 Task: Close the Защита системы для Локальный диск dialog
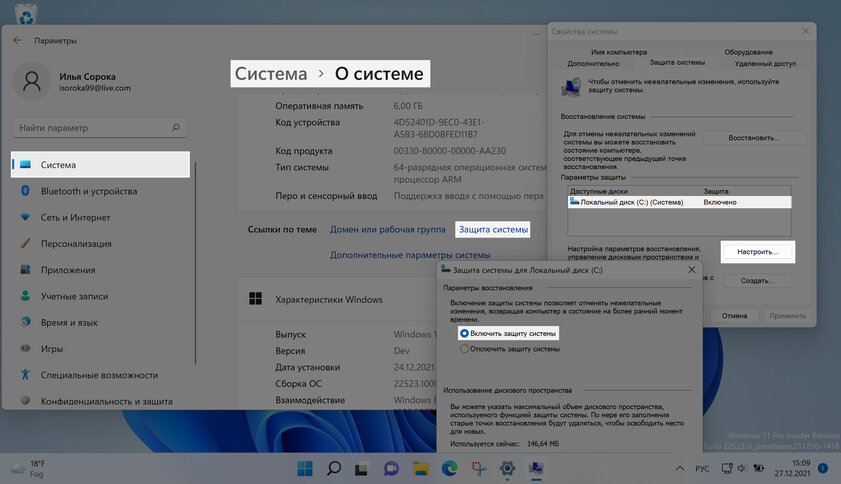tap(692, 269)
